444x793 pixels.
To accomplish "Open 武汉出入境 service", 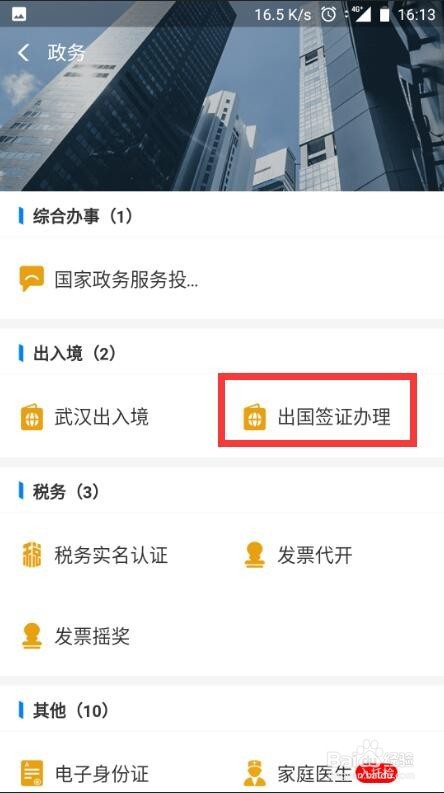I will tap(102, 417).
